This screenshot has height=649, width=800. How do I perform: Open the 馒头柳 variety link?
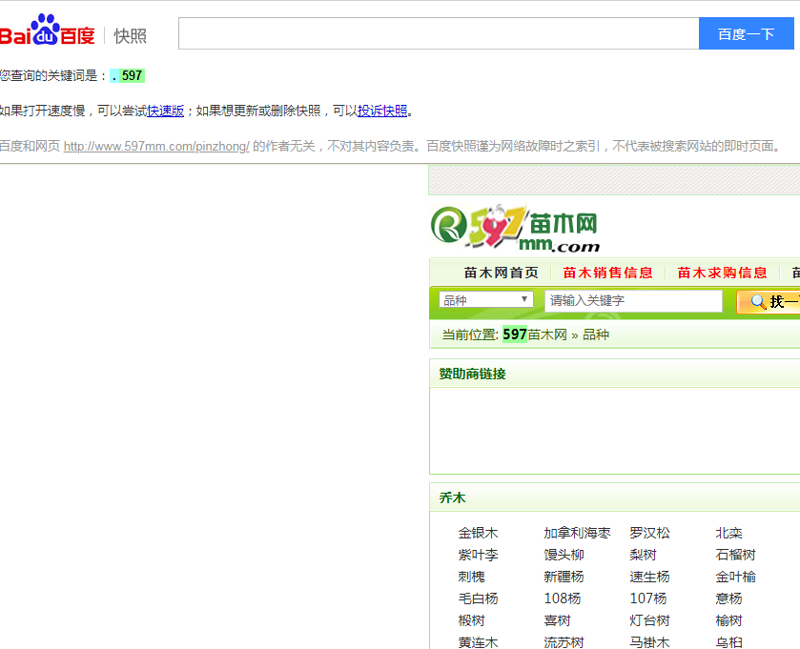tap(564, 555)
